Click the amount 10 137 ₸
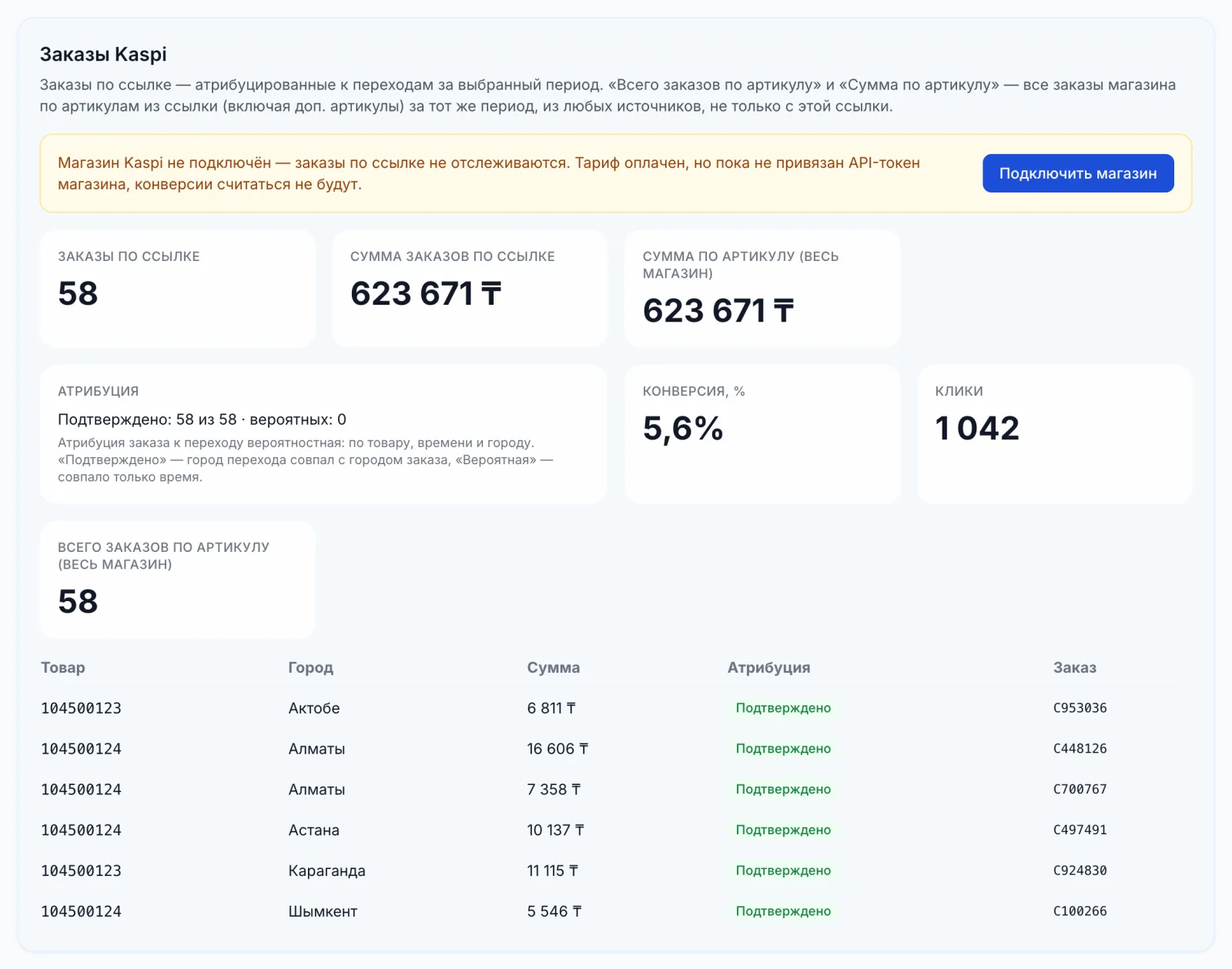Screen dimensions: 1232x969 tap(555, 830)
